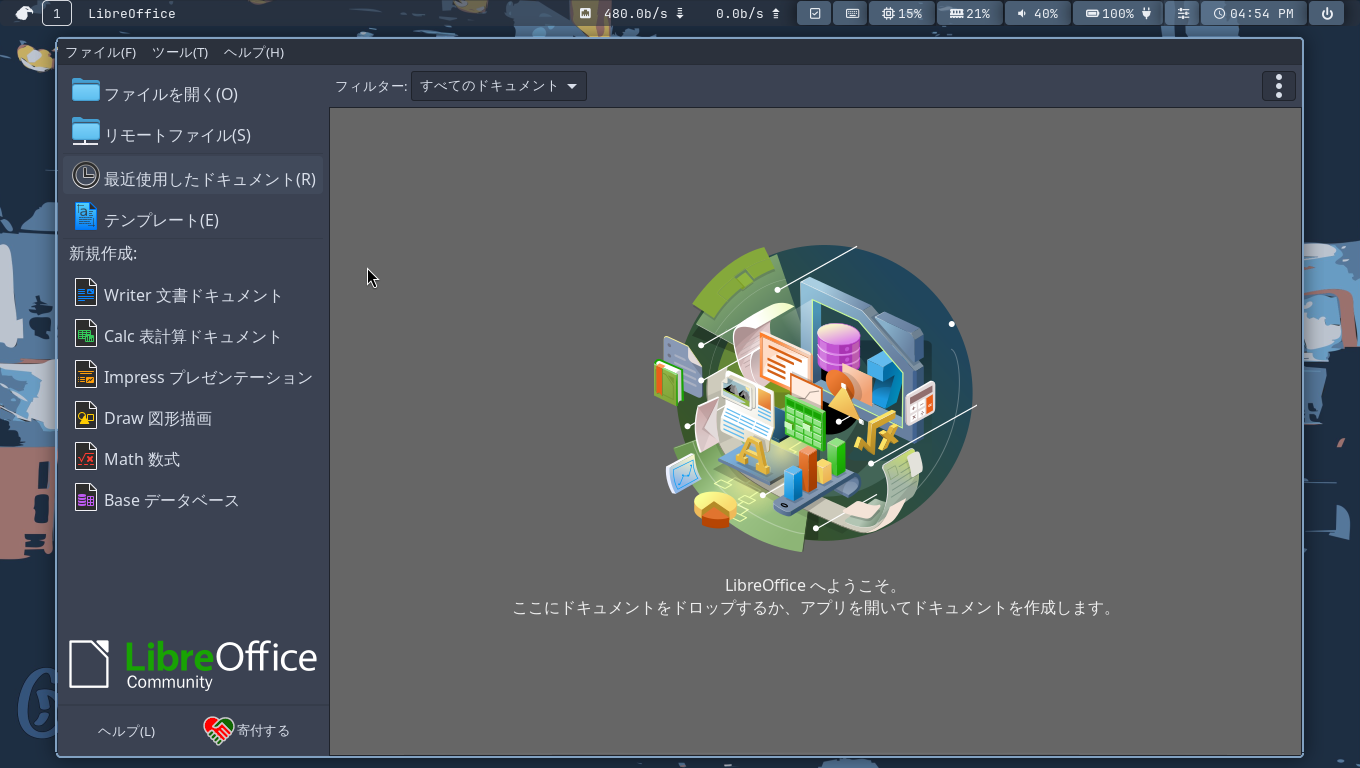1360x768 pixels.
Task: Open the ツール(T) menu
Action: (180, 52)
